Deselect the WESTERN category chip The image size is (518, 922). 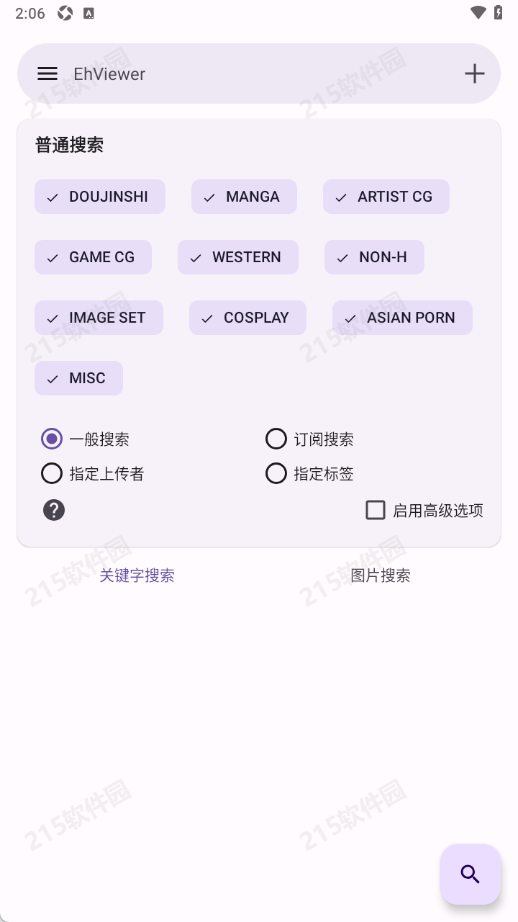238,257
